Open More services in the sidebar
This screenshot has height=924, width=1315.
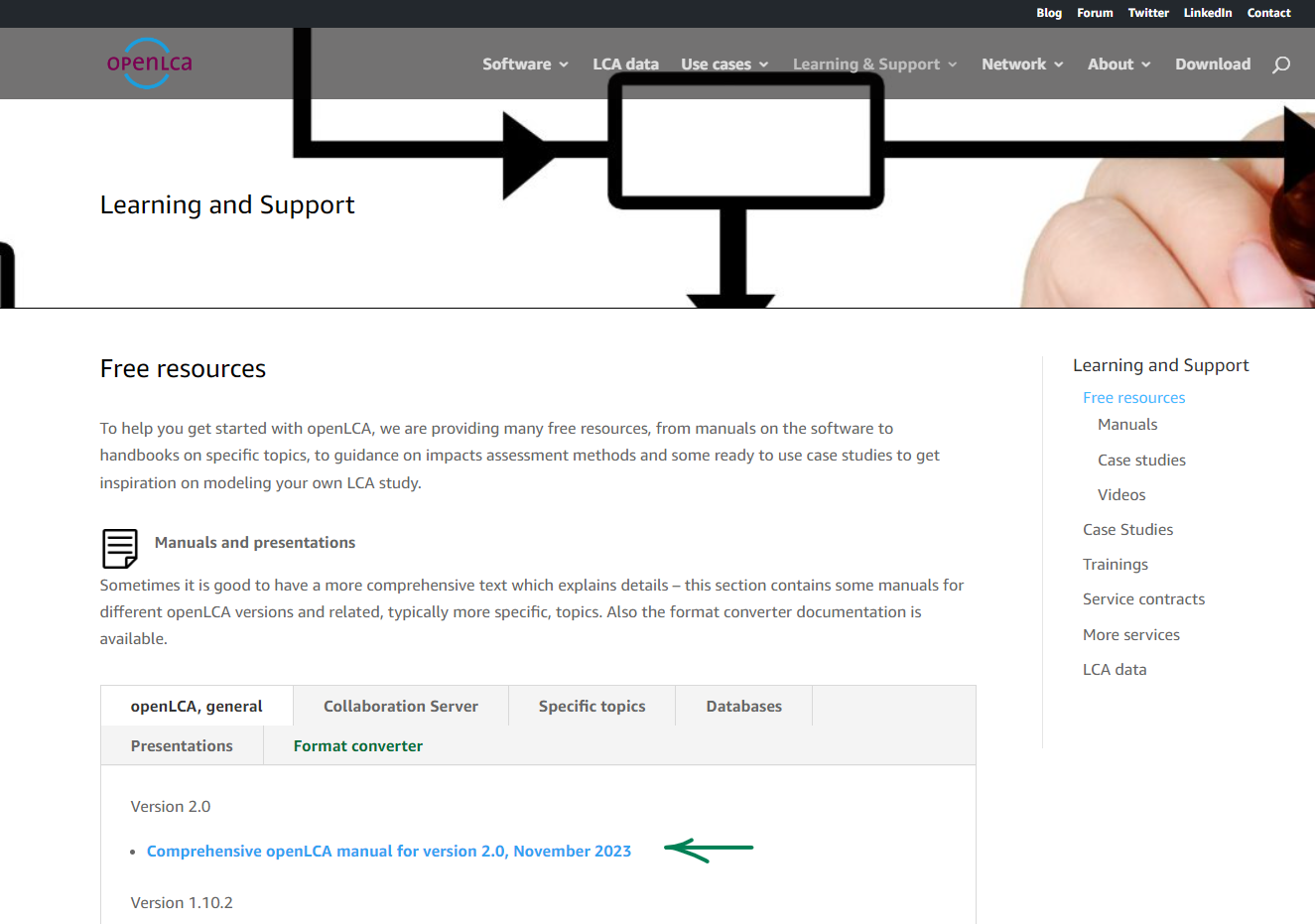(x=1131, y=634)
